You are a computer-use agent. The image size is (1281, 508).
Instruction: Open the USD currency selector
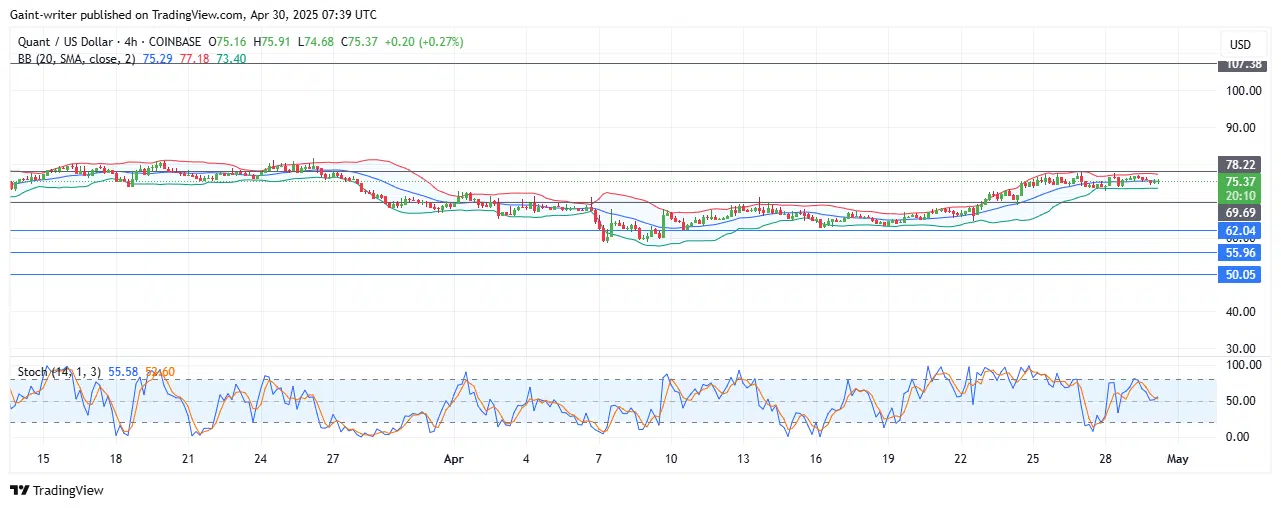[1240, 45]
